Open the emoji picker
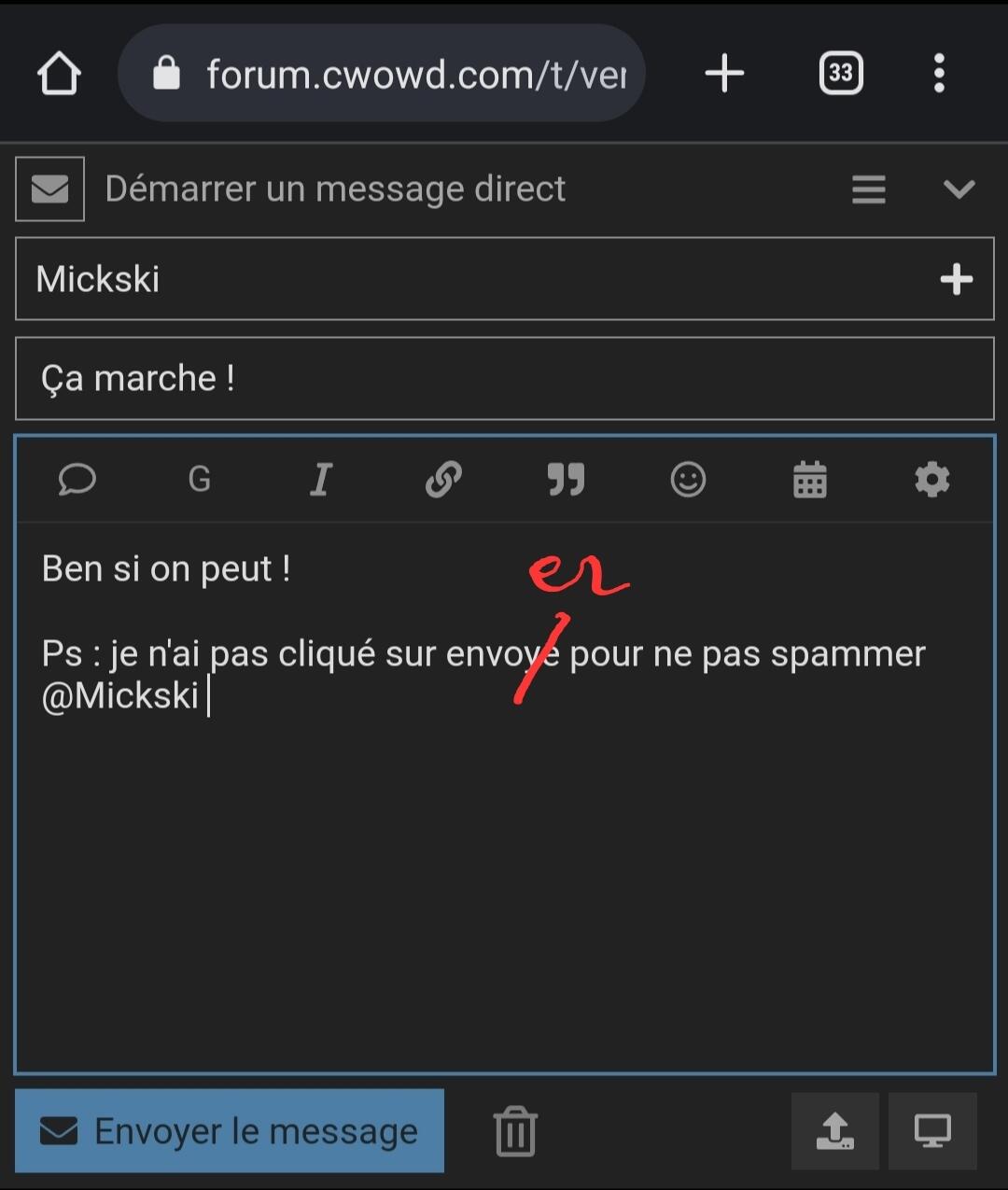The image size is (1008, 1190). pyautogui.click(x=688, y=480)
